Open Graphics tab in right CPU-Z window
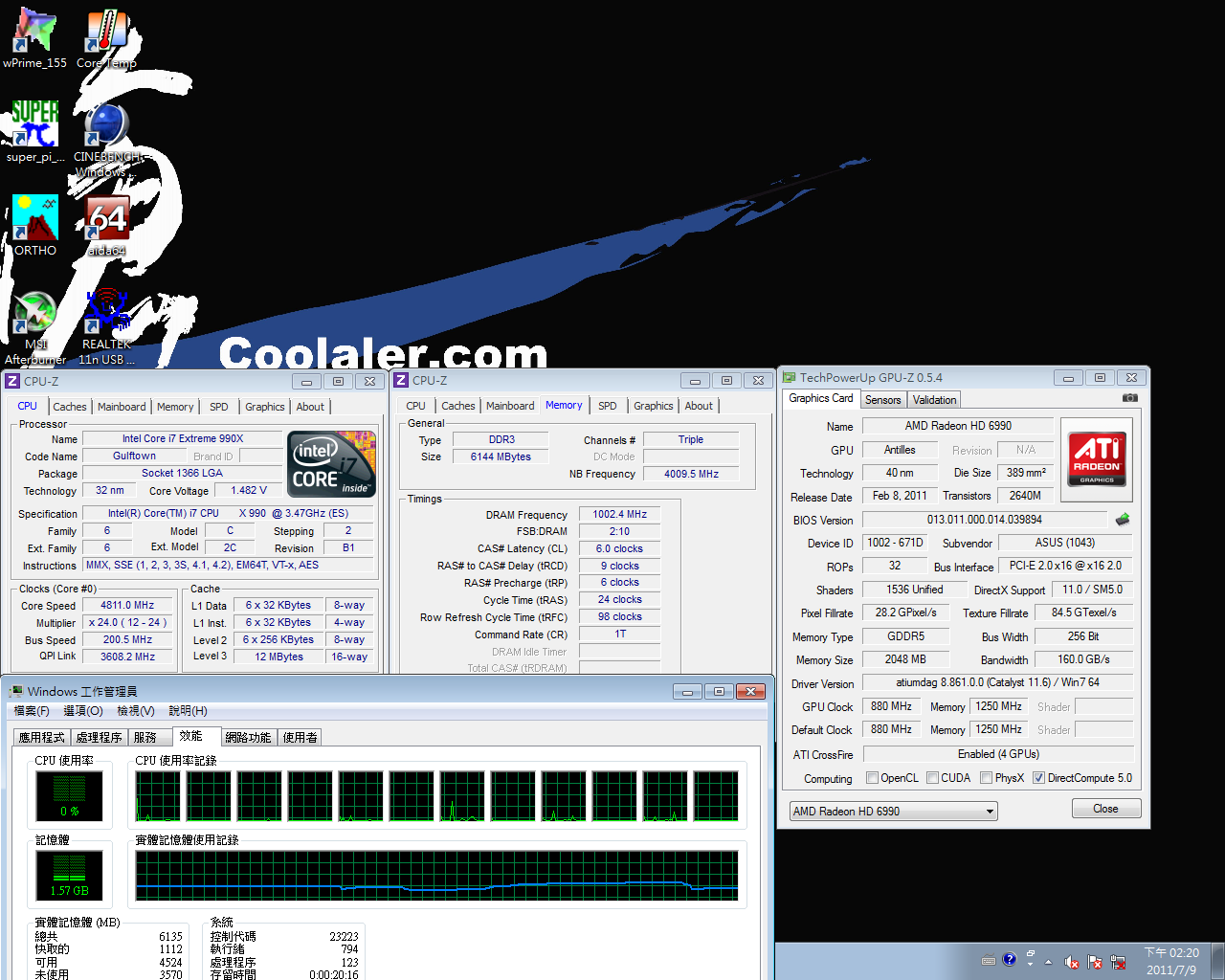This screenshot has height=980, width=1225. pos(654,406)
